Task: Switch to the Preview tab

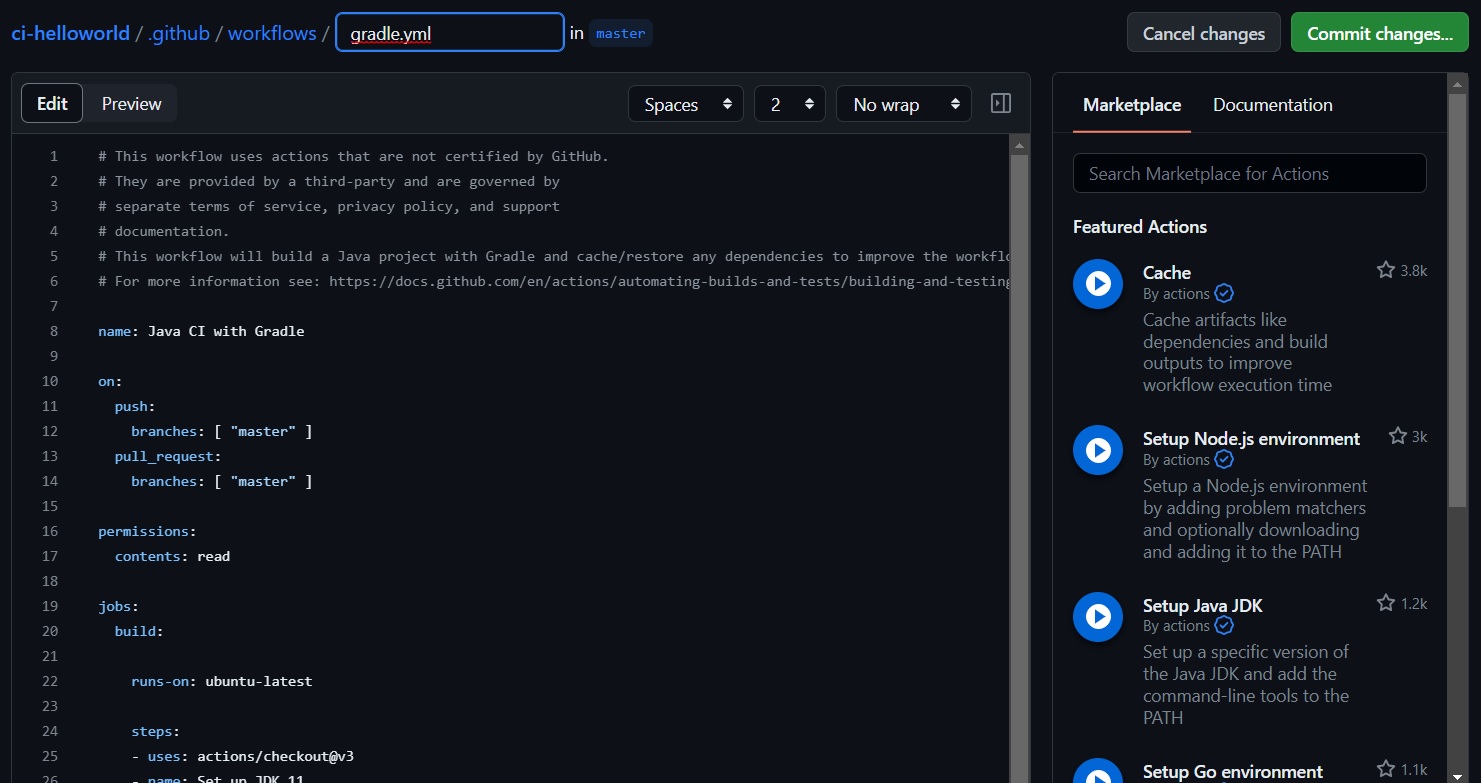Action: pyautogui.click(x=131, y=103)
